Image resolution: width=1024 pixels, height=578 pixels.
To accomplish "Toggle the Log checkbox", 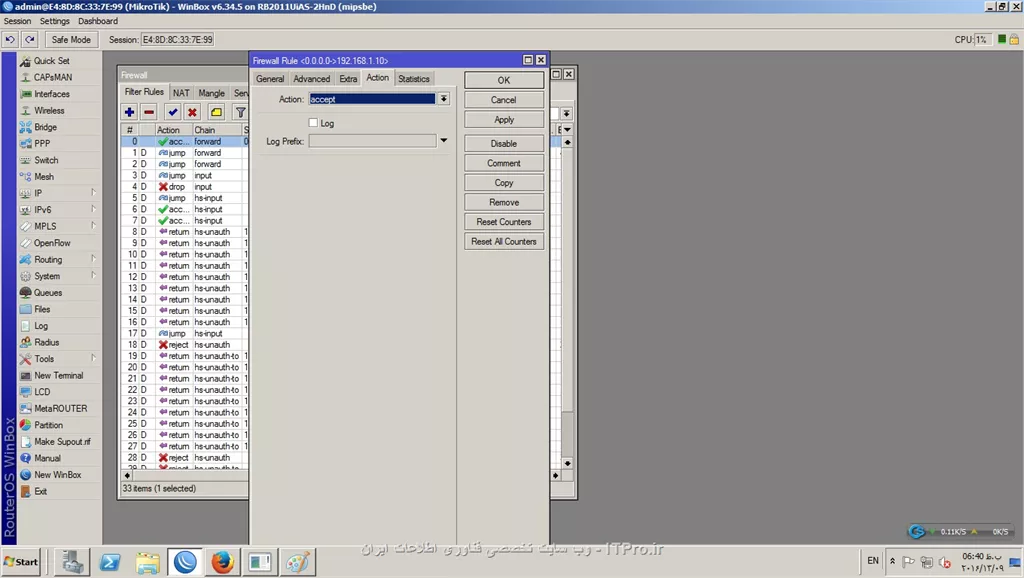I will [313, 123].
